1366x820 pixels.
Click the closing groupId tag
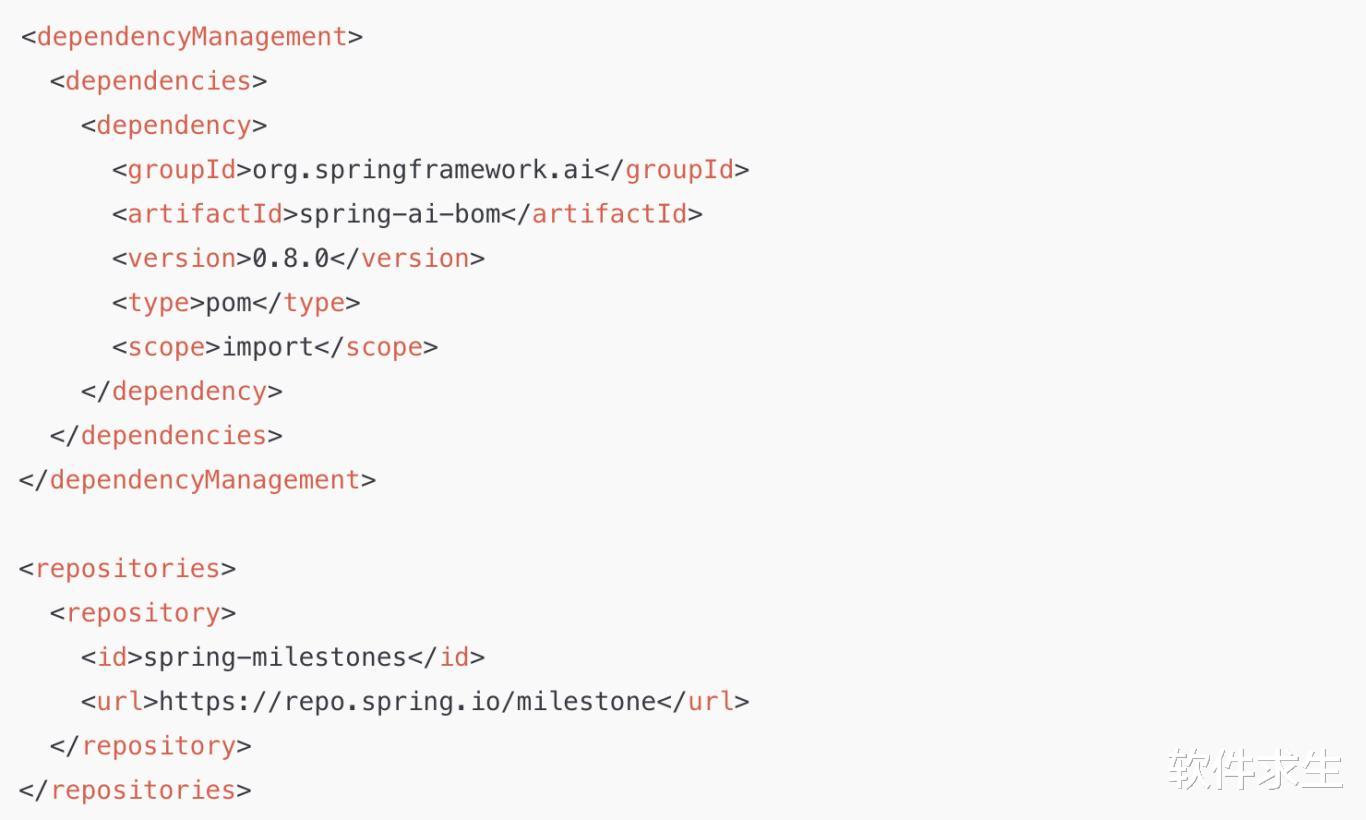pos(672,170)
